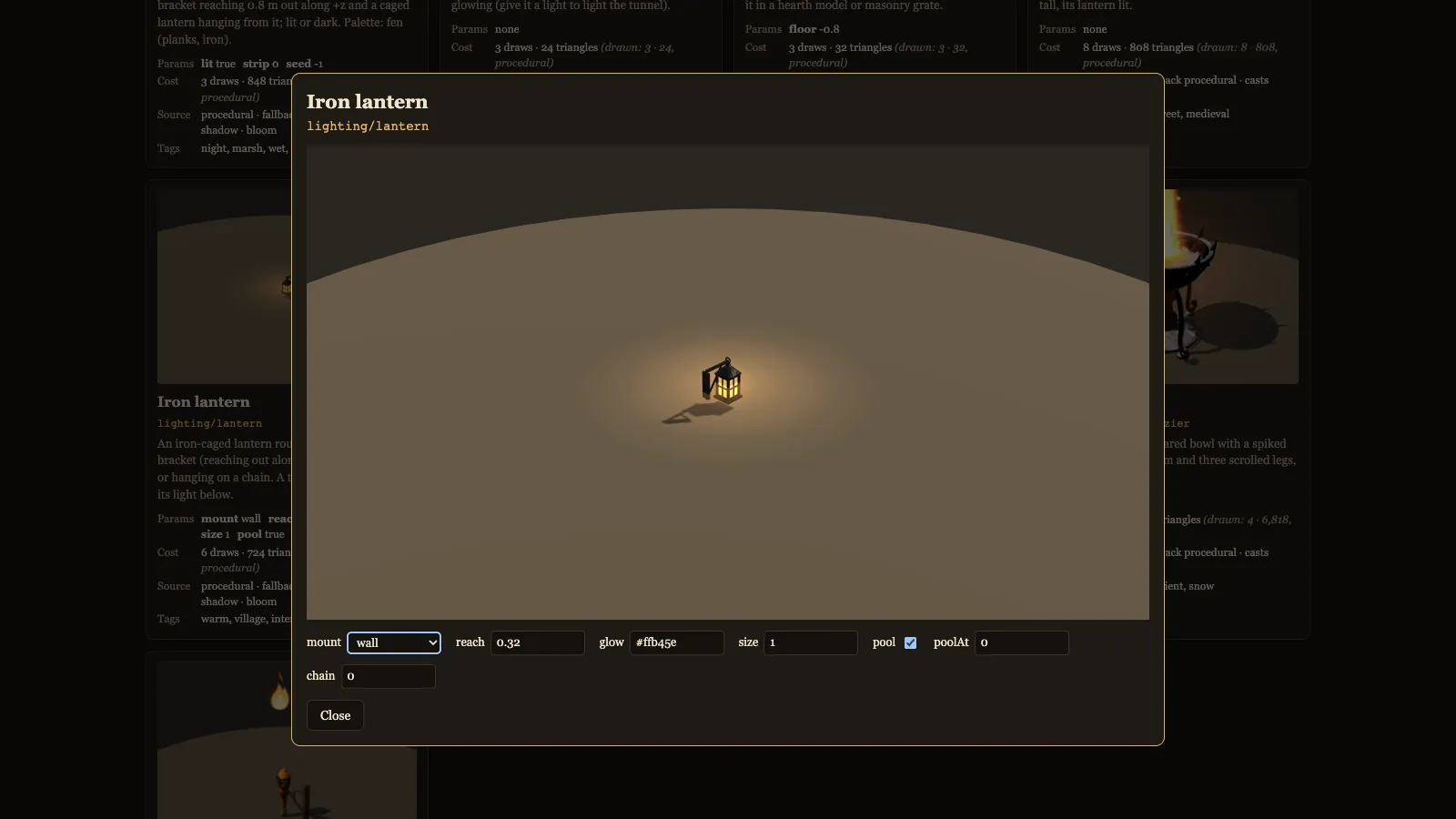1456x819 pixels.
Task: Edit the glow color value #ffb45e
Action: [677, 642]
